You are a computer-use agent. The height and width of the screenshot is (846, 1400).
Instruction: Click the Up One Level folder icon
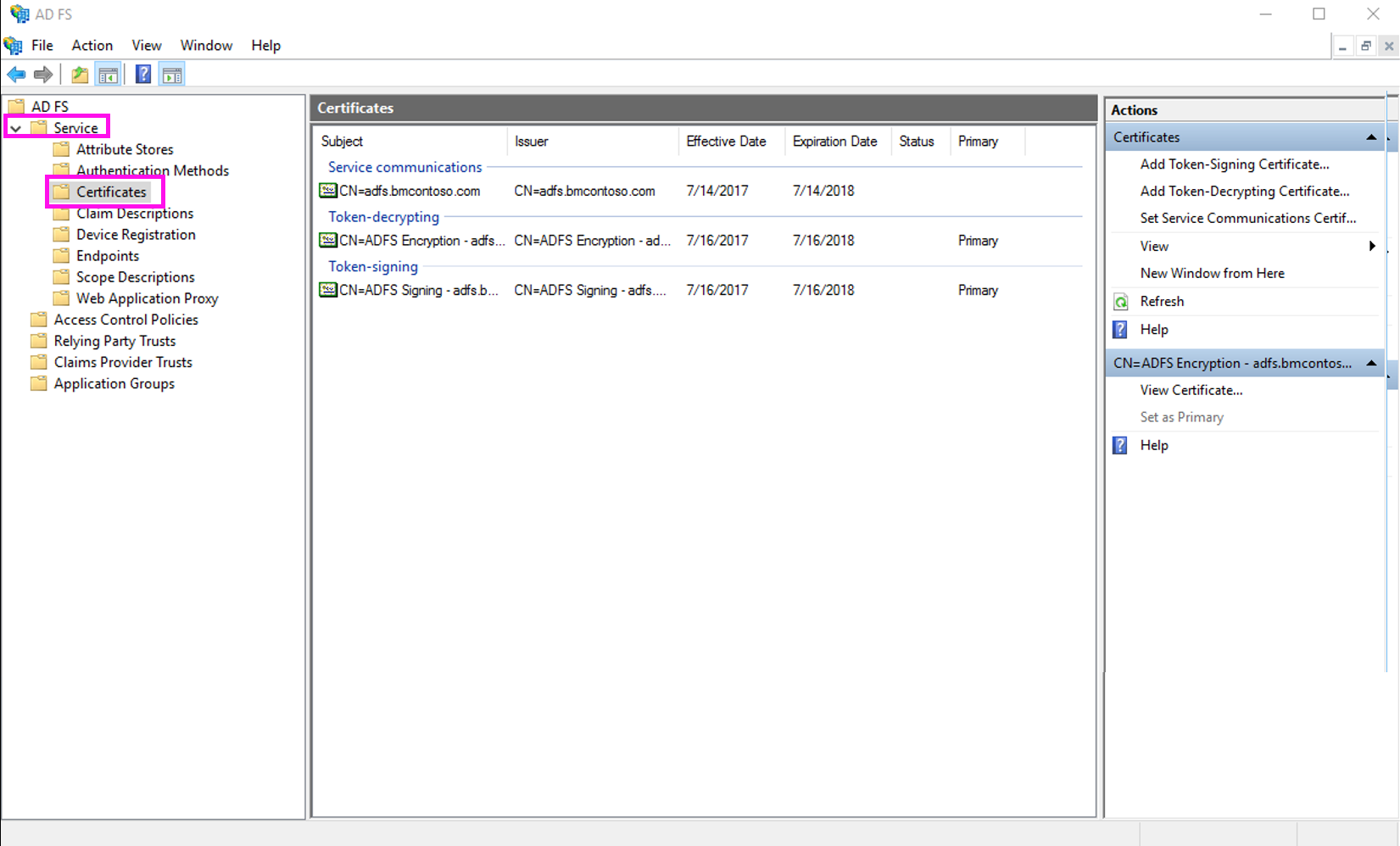[x=79, y=75]
